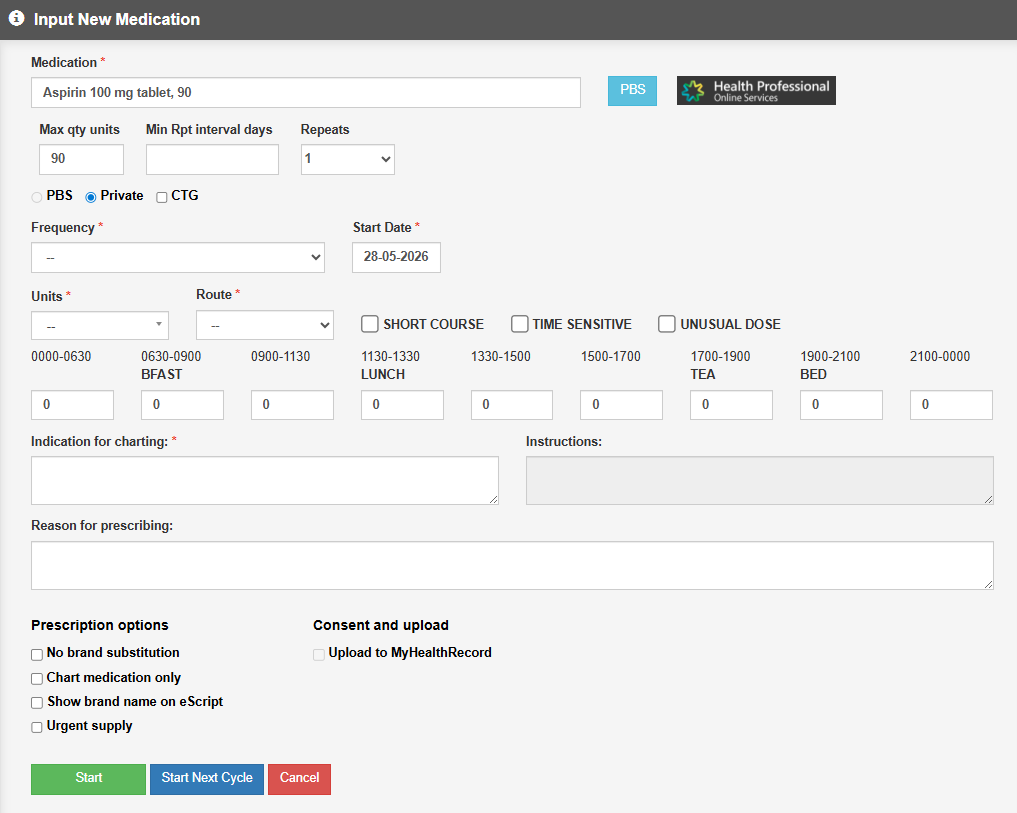Tick the UNUSUAL DOSE checkbox

pyautogui.click(x=667, y=324)
